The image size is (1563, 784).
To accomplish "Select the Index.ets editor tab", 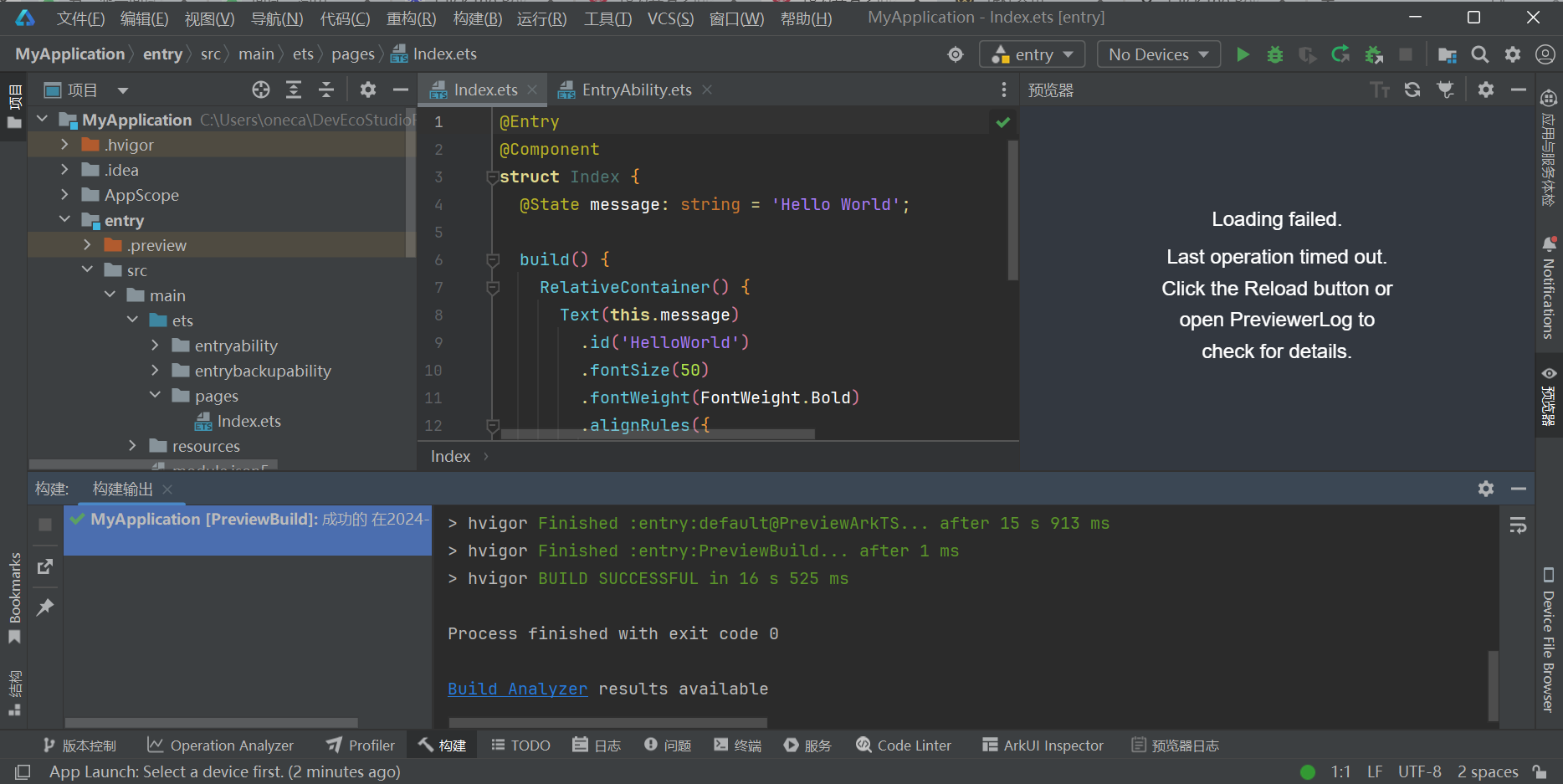I will [484, 90].
